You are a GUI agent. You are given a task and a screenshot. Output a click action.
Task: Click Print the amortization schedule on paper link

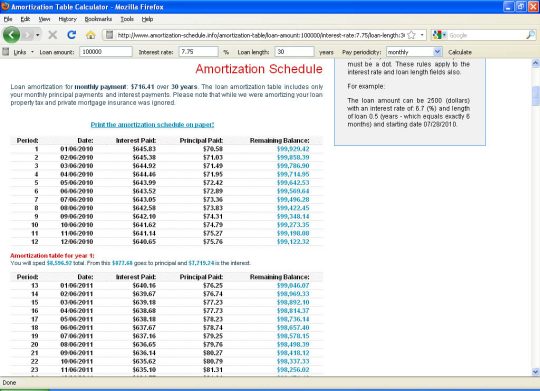tap(152, 125)
